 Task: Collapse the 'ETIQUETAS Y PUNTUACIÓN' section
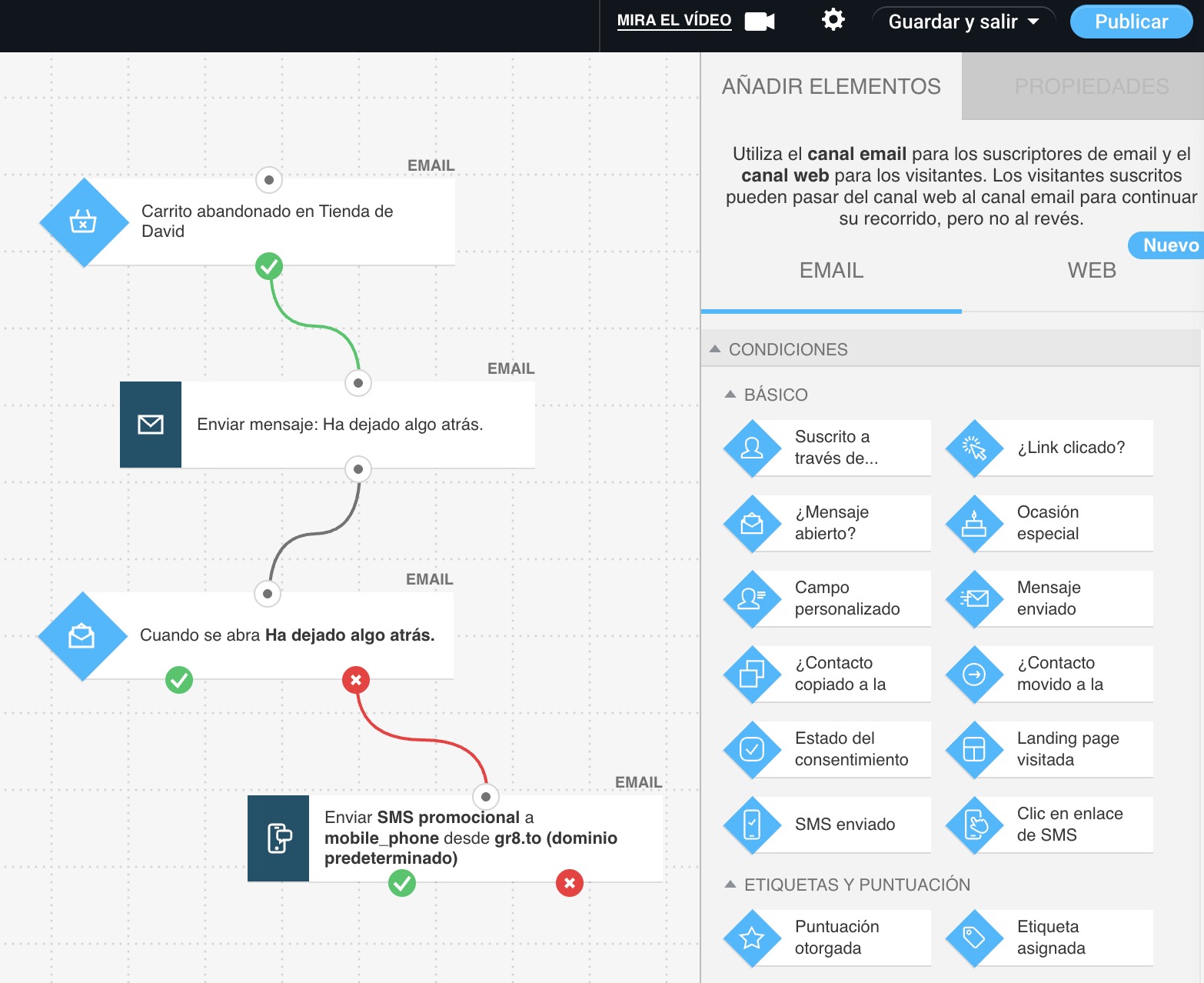pyautogui.click(x=728, y=884)
